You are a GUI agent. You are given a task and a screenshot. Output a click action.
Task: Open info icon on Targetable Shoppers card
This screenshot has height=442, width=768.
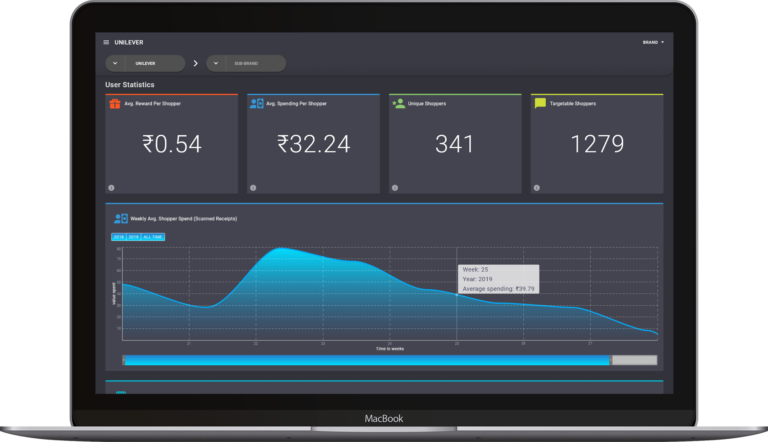(537, 188)
